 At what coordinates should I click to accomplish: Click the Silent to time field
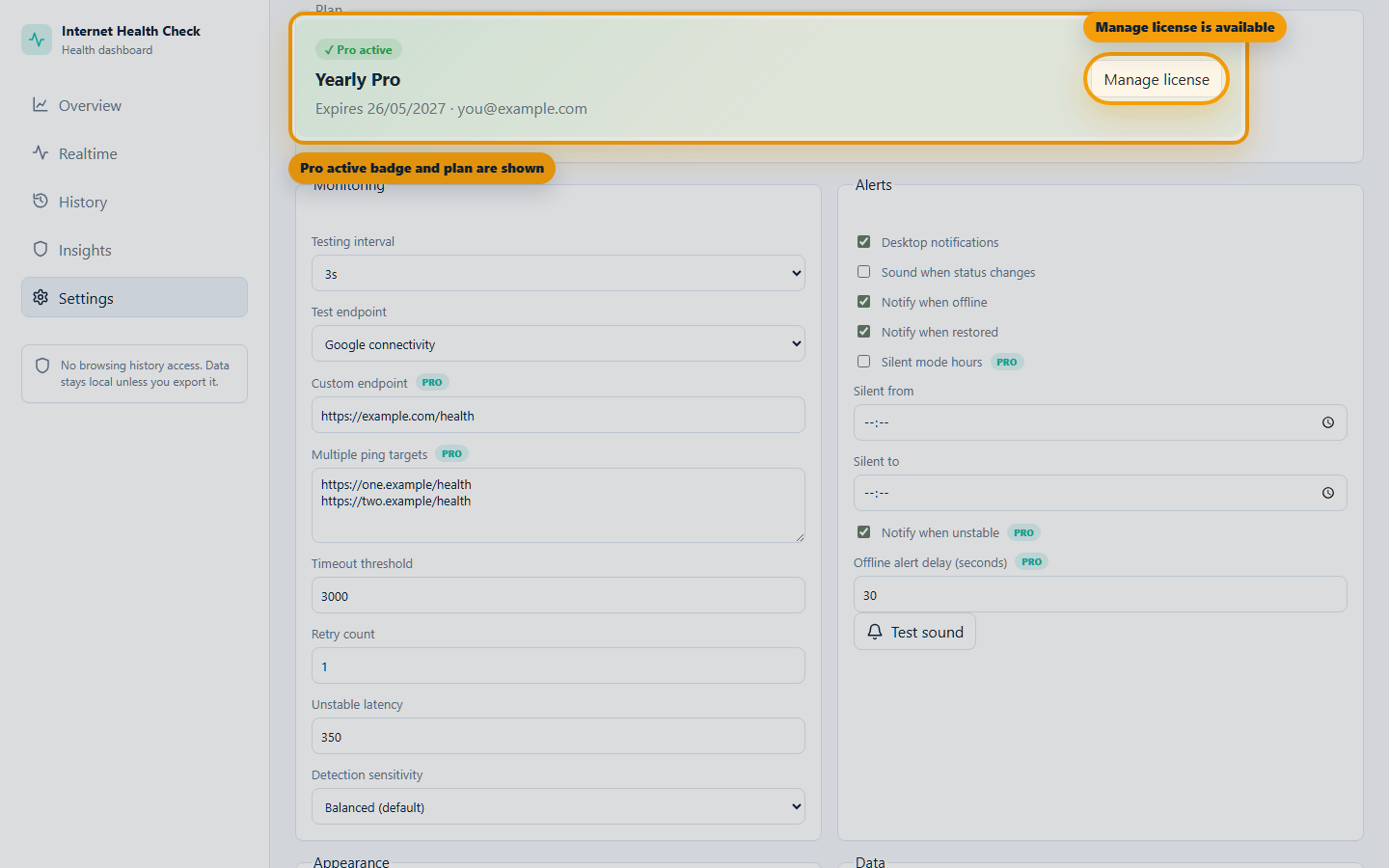coord(1101,493)
